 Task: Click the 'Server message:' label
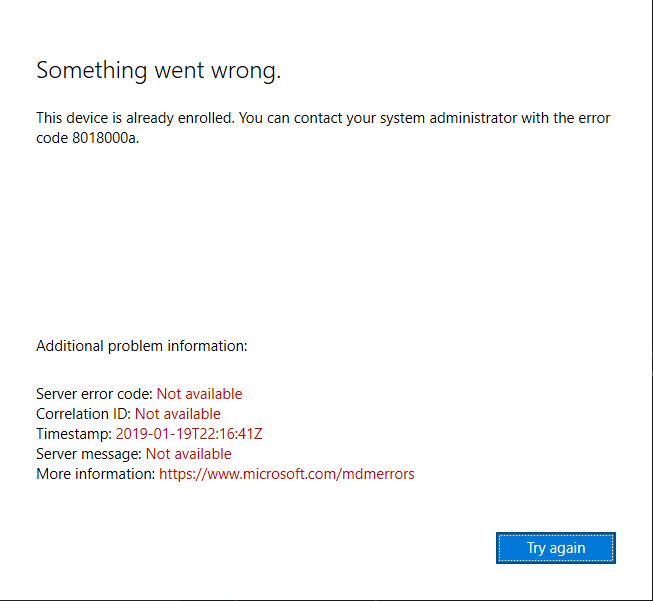[x=89, y=454]
